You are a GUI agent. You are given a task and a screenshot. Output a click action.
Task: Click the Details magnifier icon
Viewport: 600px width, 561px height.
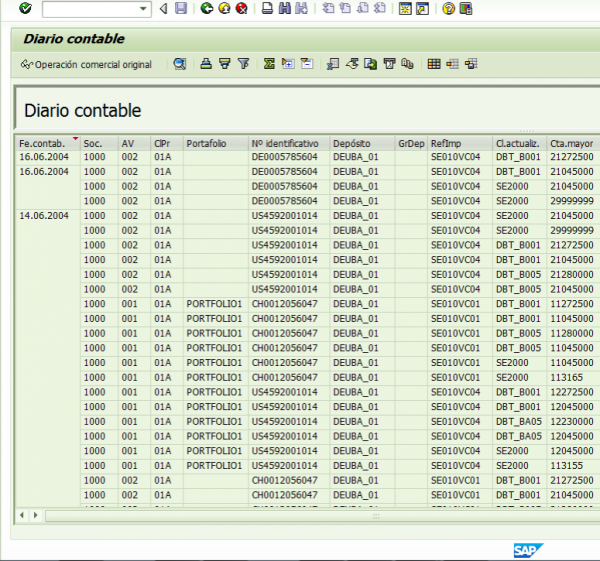point(179,64)
